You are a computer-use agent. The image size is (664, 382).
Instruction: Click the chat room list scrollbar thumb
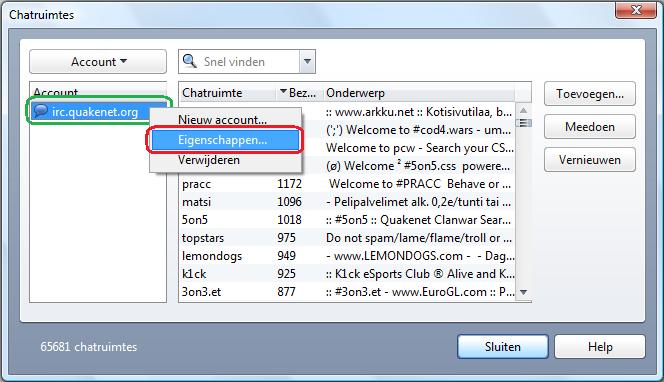click(523, 123)
